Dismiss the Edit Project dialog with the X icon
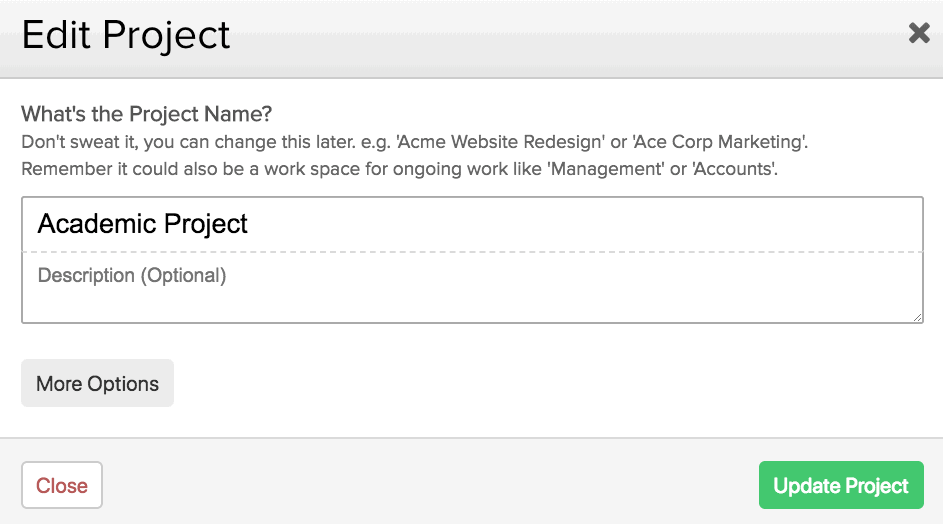Viewport: 943px width, 524px height. (x=919, y=33)
